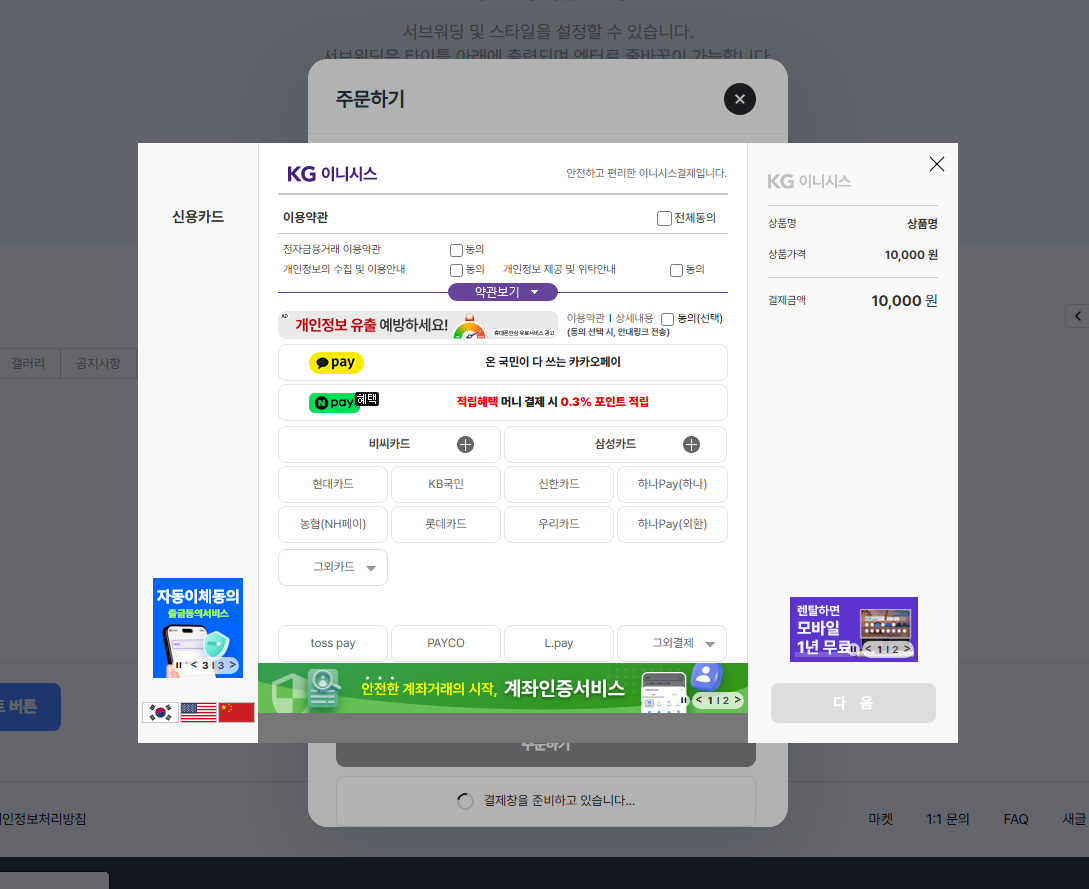Choose toss pay payment

[333, 643]
